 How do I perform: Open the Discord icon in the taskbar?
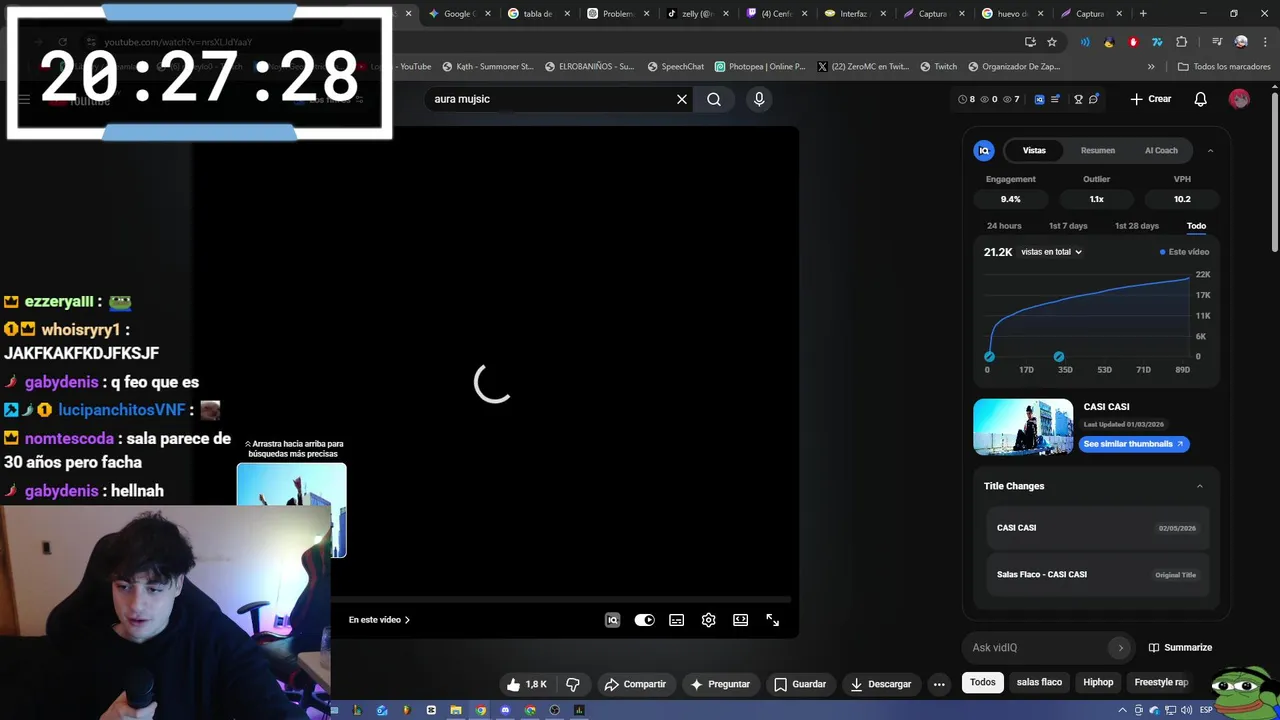coord(505,710)
